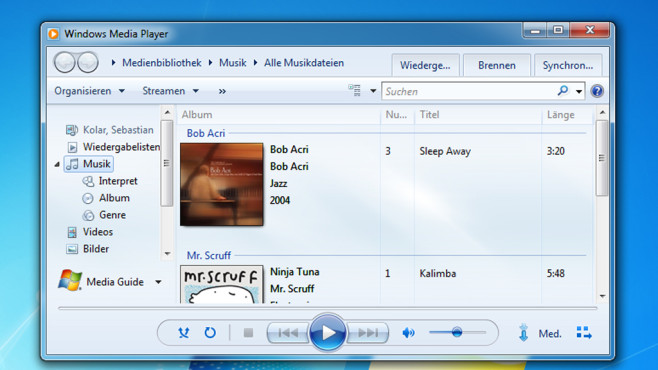Screen dimensions: 658x370
Task: Adjust the volume slider
Action: click(457, 333)
